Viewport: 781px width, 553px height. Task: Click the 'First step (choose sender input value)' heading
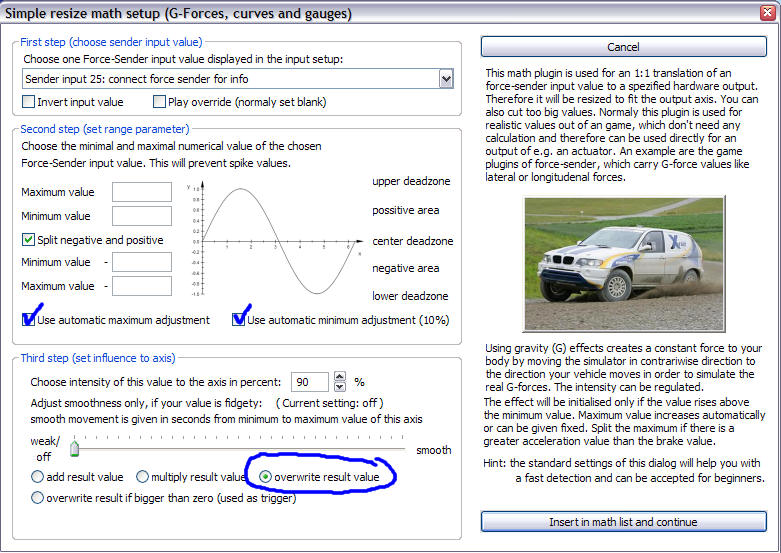(111, 42)
